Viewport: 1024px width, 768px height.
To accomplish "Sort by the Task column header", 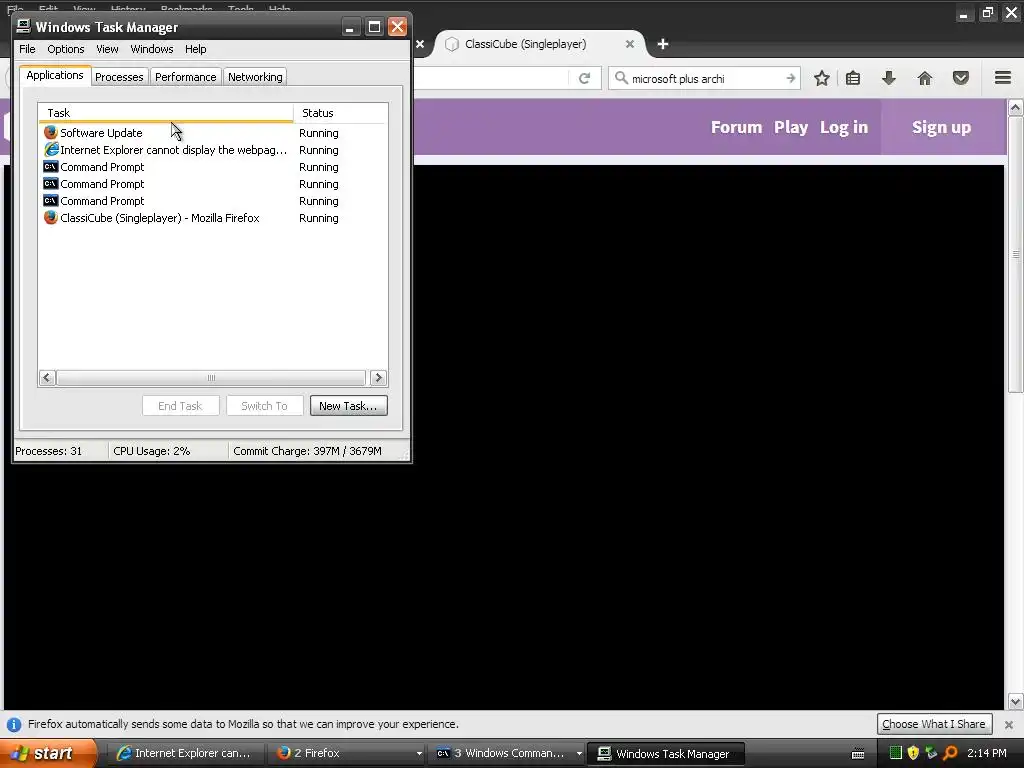I will tap(166, 113).
